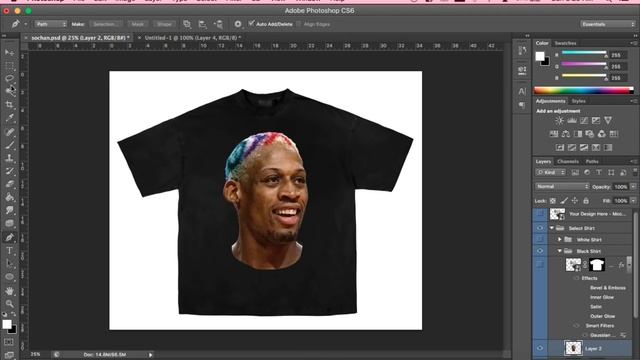Open path alignment options
This screenshot has height=360, width=640.
(x=202, y=24)
